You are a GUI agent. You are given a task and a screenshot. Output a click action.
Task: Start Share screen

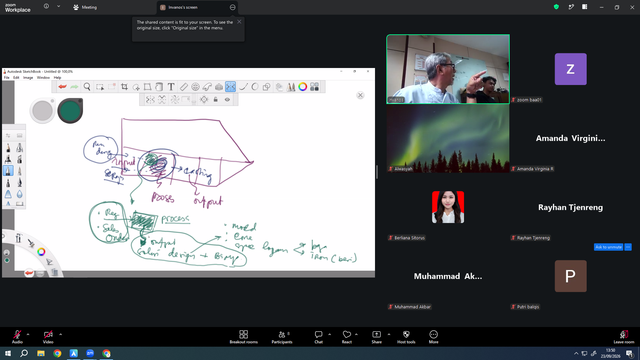(376, 337)
